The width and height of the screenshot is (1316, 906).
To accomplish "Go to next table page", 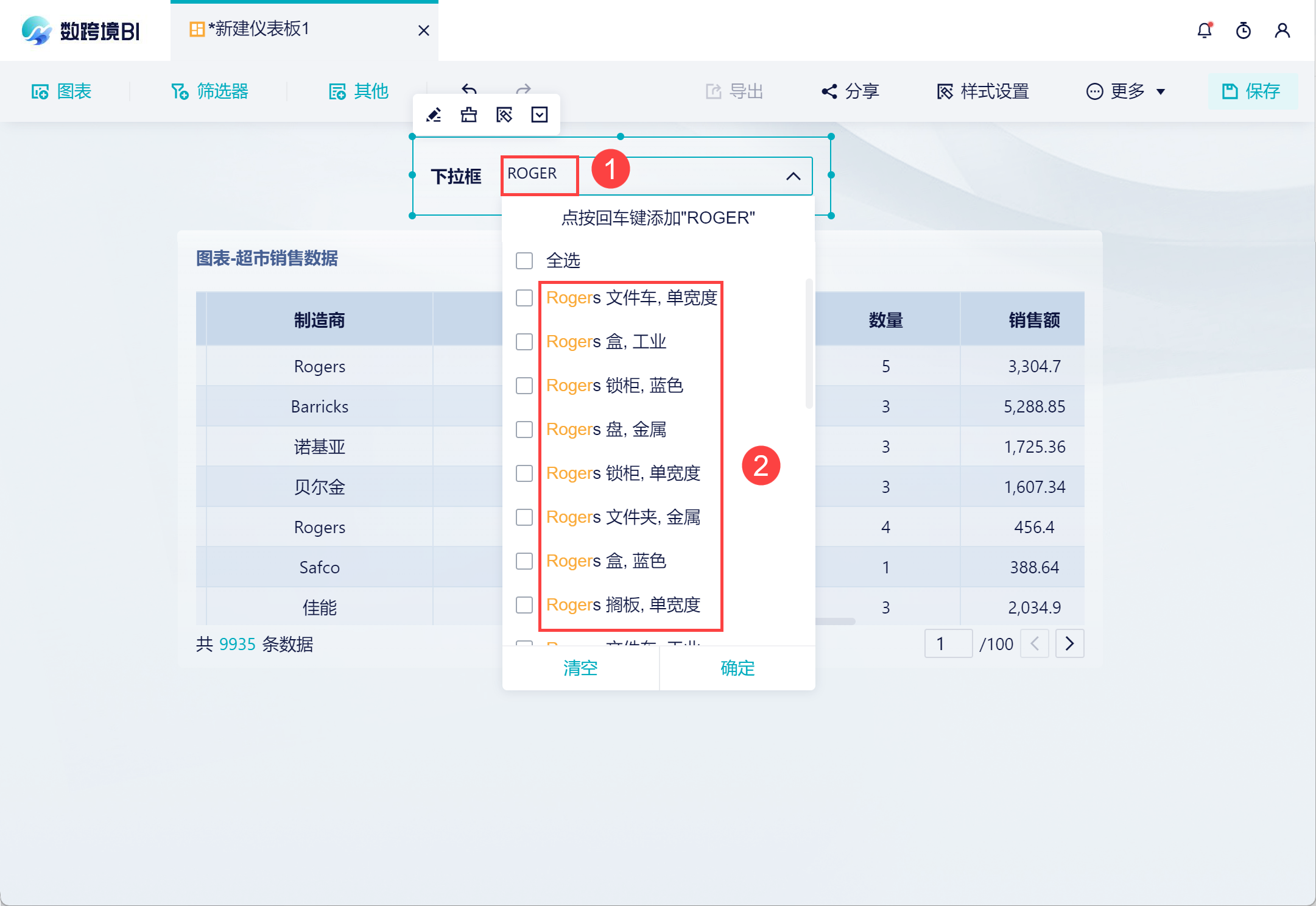I will [x=1069, y=643].
